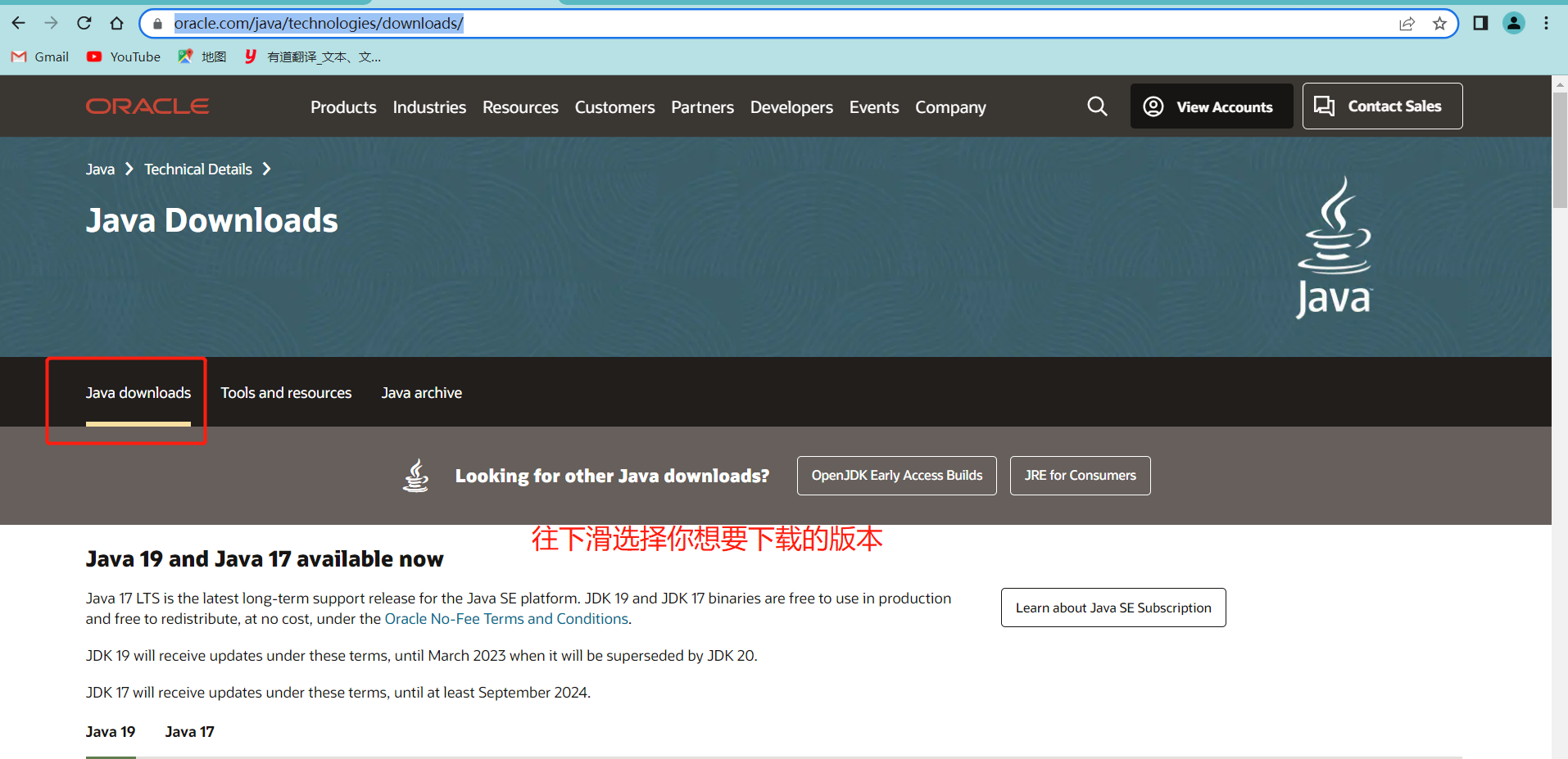Open the Events menu

click(x=874, y=107)
